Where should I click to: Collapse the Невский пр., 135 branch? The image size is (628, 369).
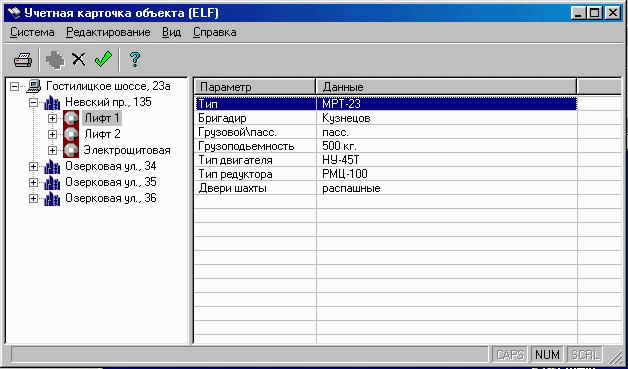[34, 103]
